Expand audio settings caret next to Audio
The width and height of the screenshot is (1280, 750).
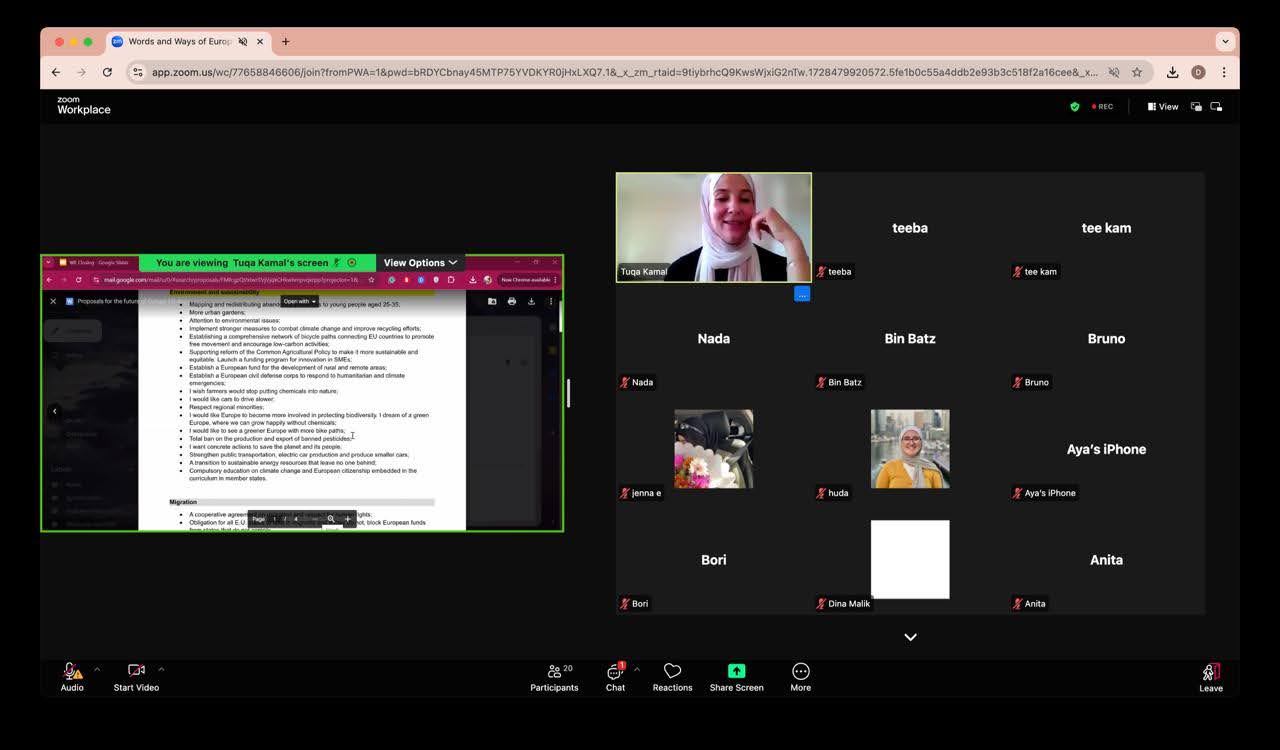[97, 670]
